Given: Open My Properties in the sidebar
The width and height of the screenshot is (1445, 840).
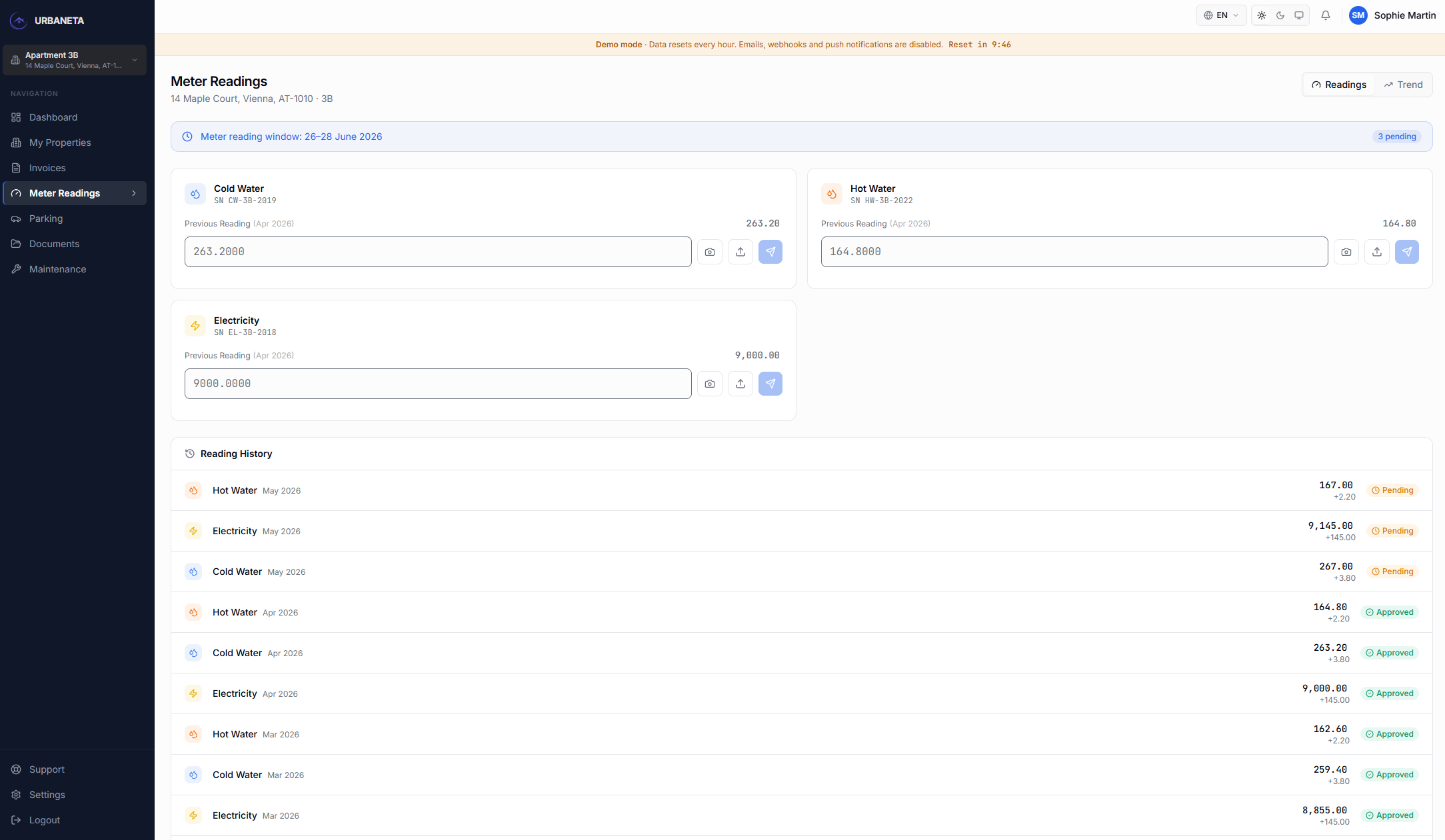Looking at the screenshot, I should tap(75, 143).
